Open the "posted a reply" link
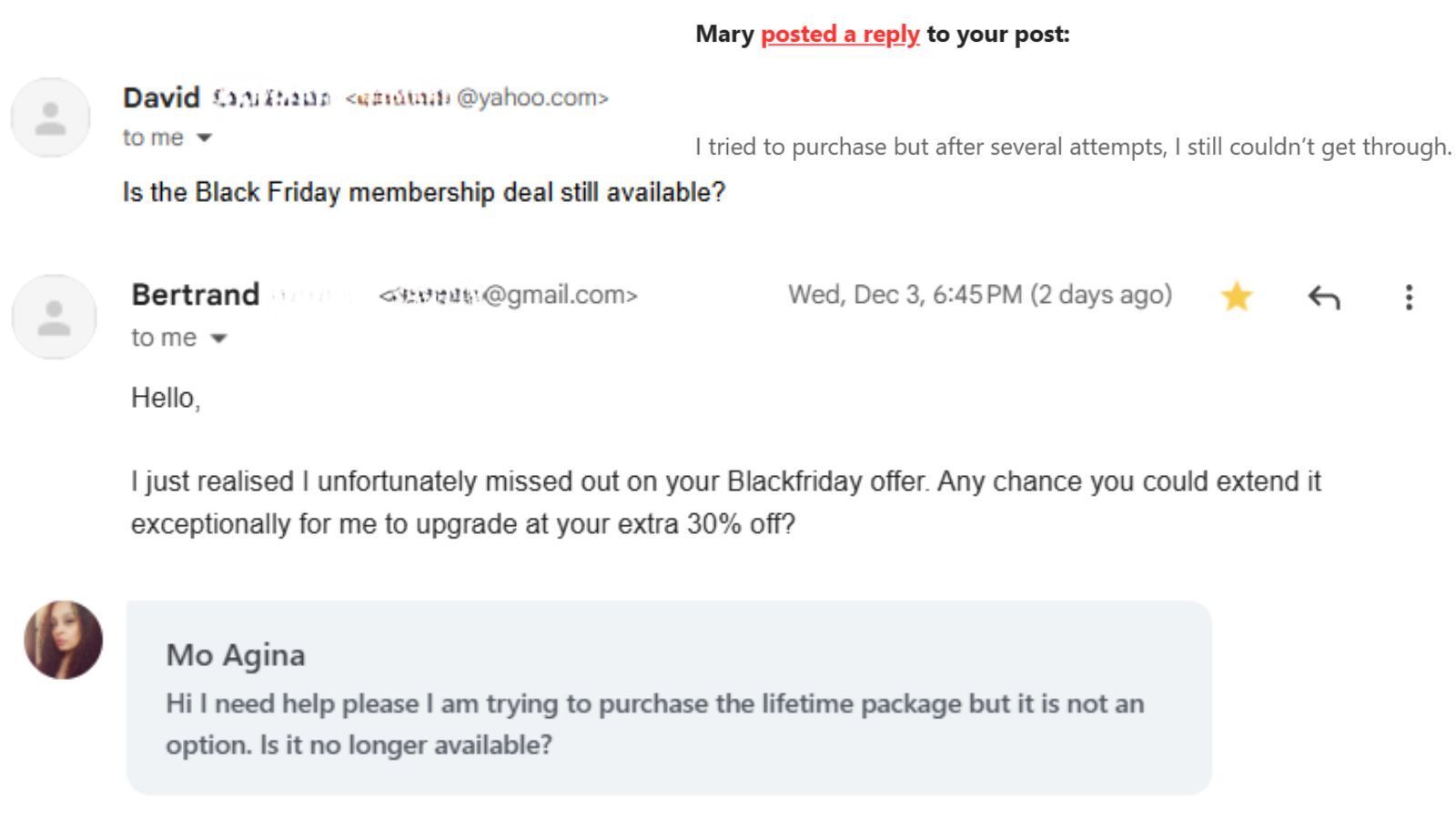The height and width of the screenshot is (819, 1456). tap(839, 35)
